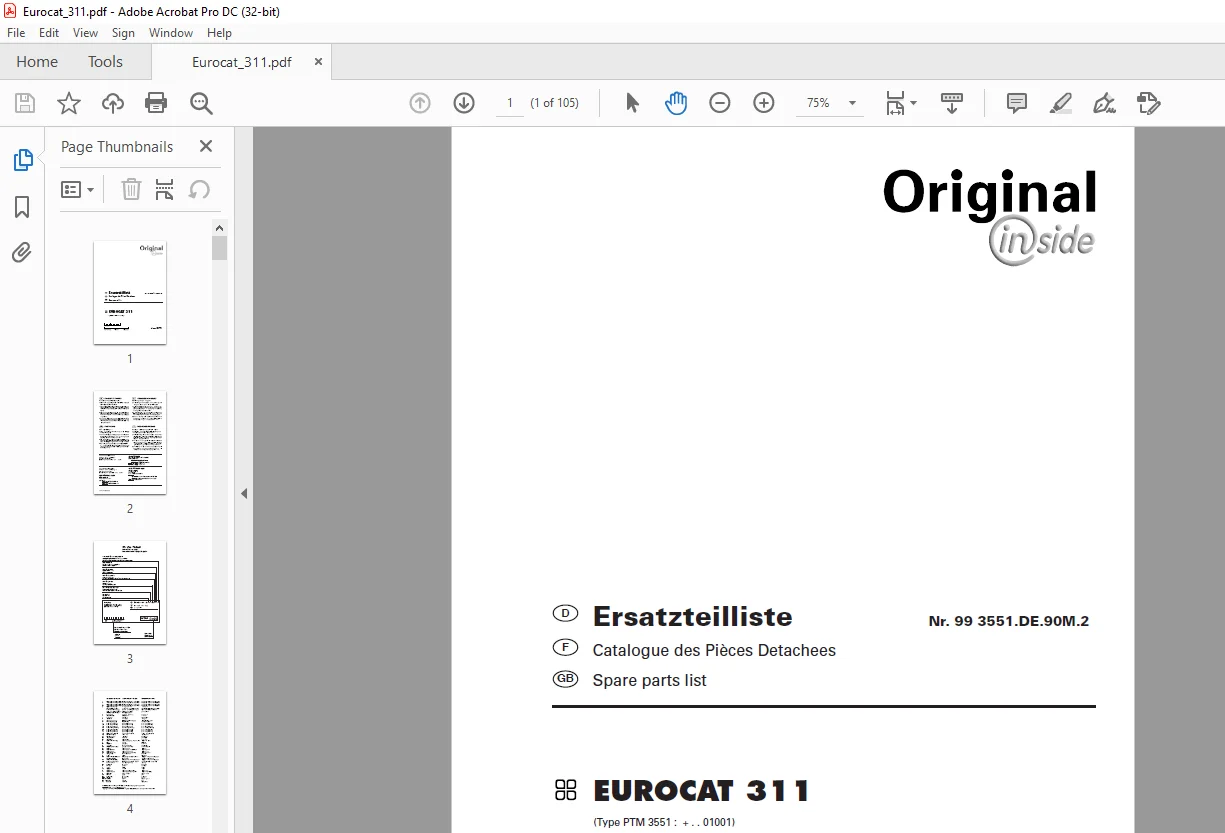Collapse the navigation pane arrow

tap(244, 493)
